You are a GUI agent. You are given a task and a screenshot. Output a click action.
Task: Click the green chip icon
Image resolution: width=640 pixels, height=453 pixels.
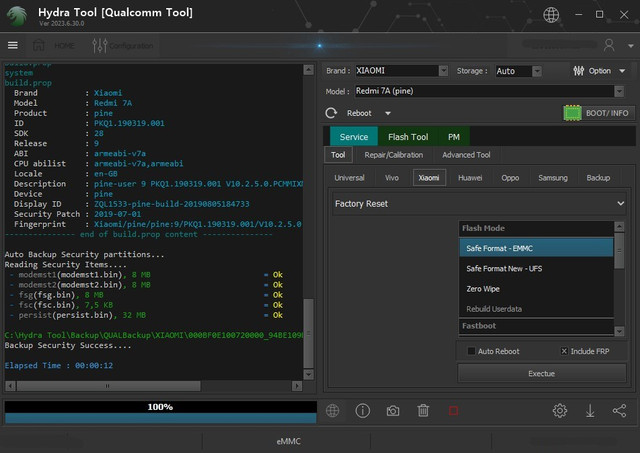573,113
